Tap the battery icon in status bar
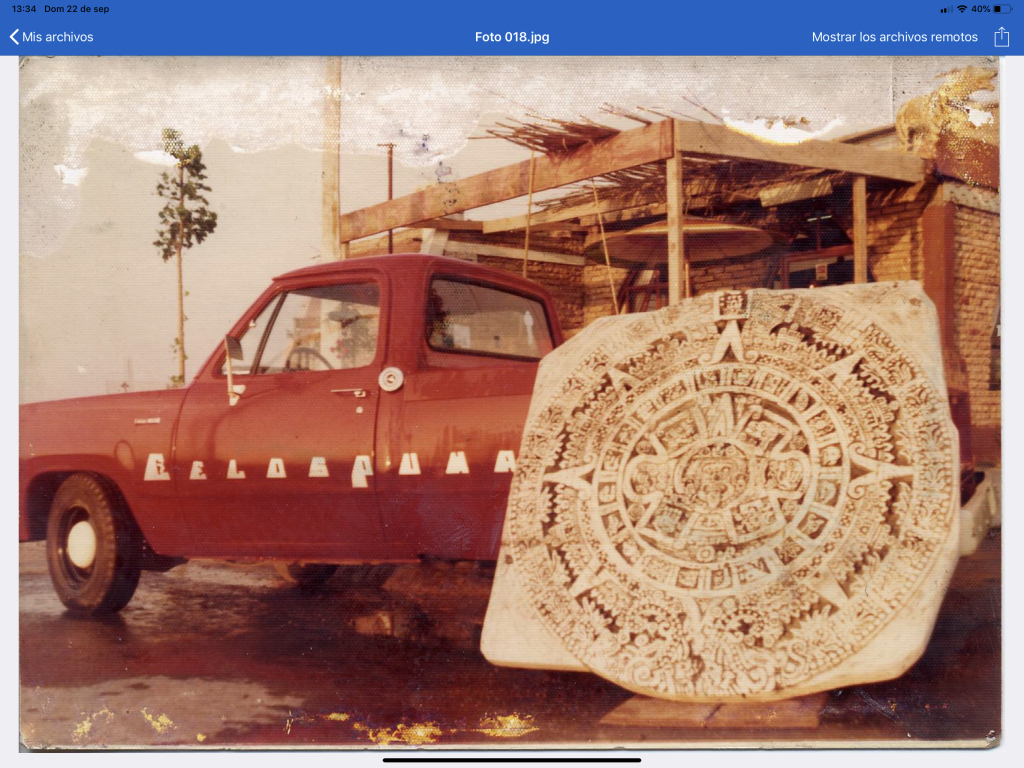1024x768 pixels. click(1003, 9)
